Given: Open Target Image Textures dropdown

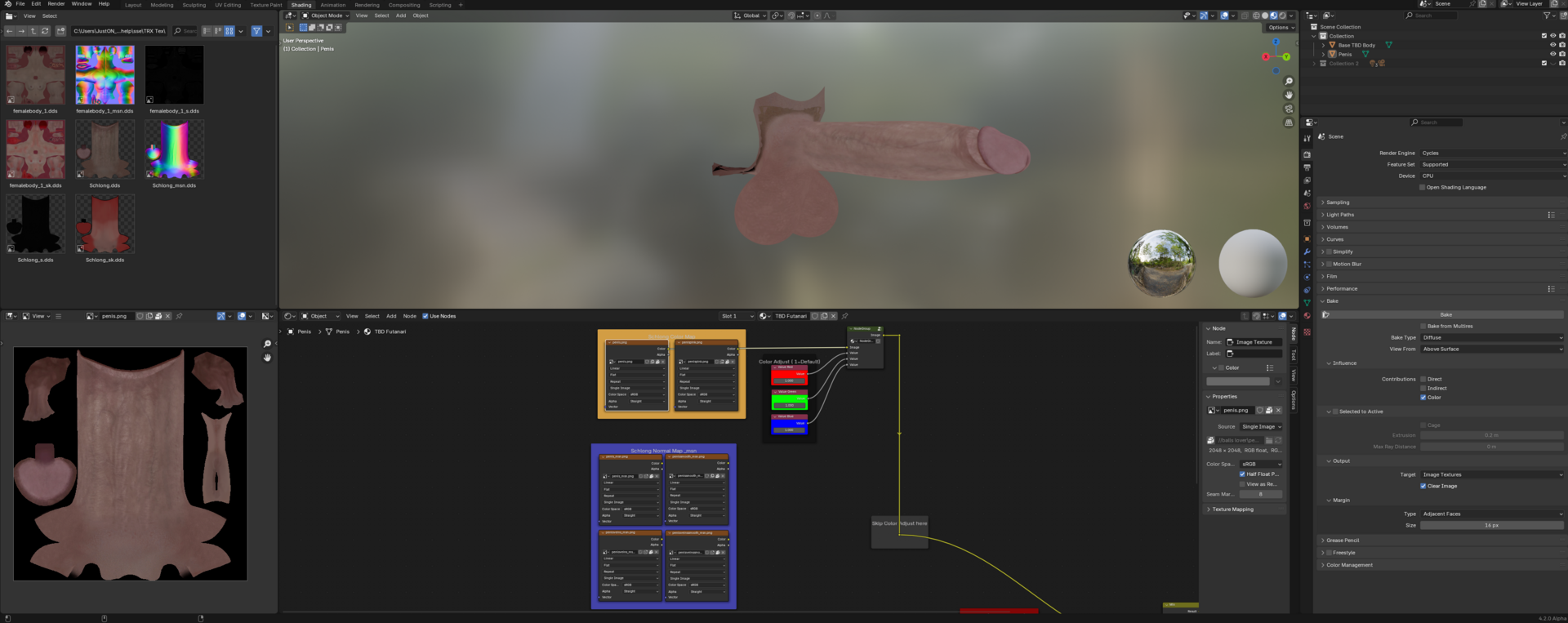Looking at the screenshot, I should pos(1492,474).
